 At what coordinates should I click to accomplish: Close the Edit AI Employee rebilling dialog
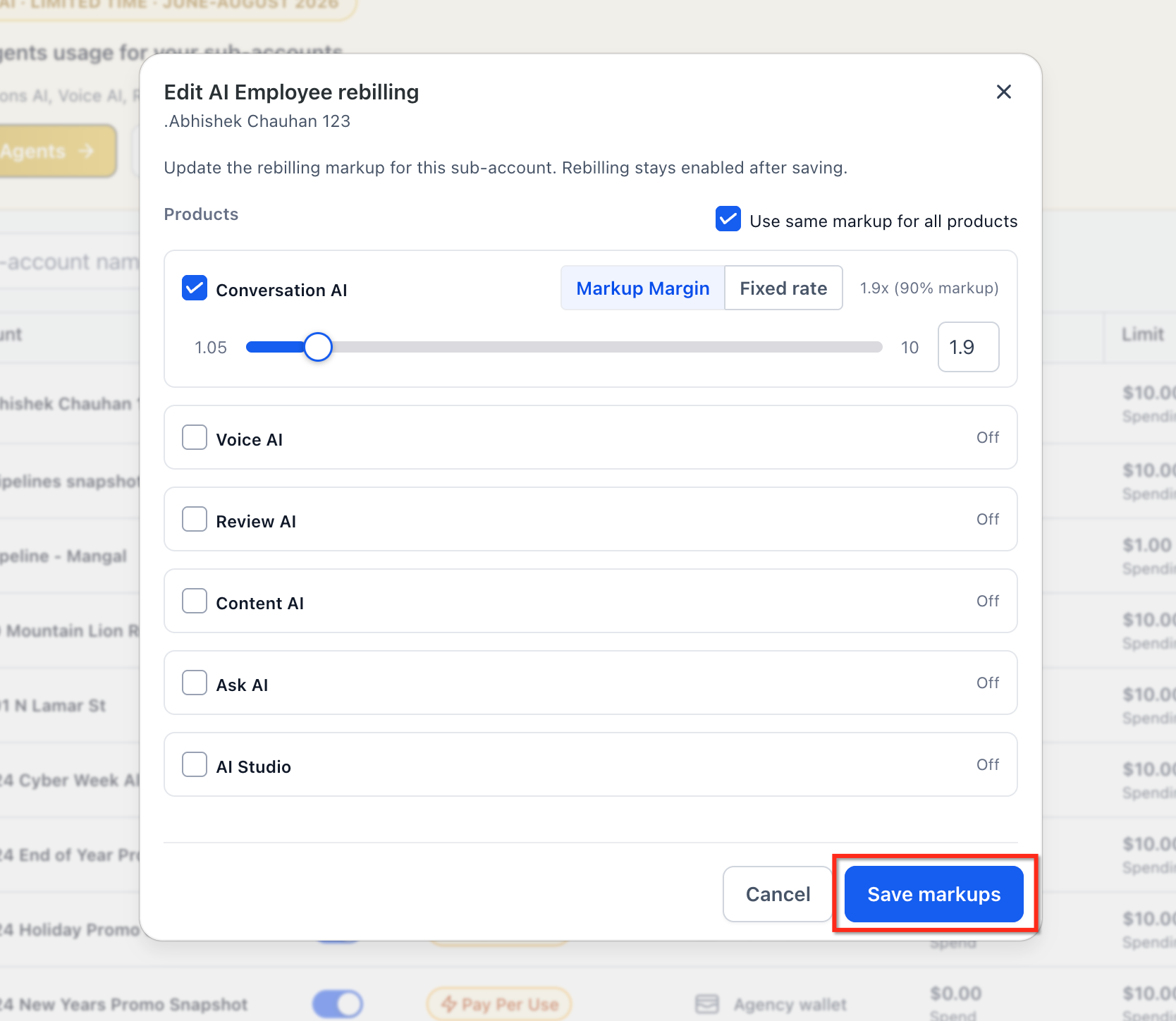point(1003,92)
